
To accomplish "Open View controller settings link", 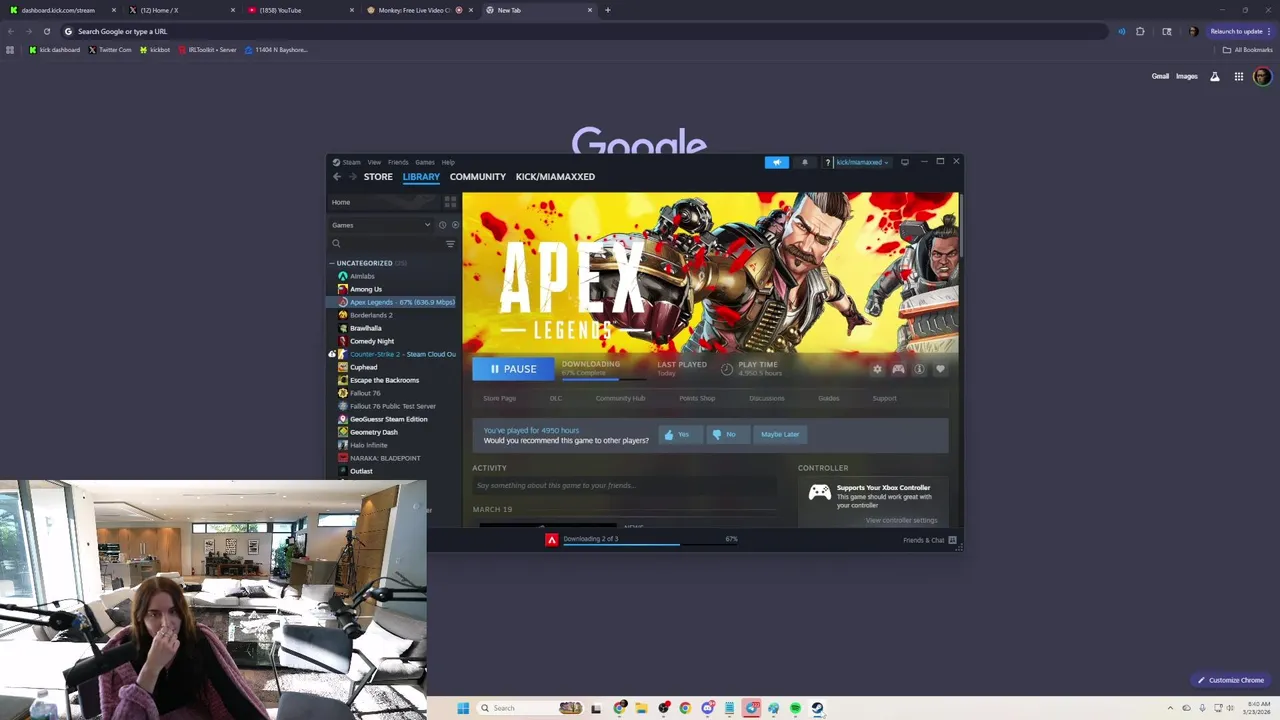I will [x=901, y=520].
